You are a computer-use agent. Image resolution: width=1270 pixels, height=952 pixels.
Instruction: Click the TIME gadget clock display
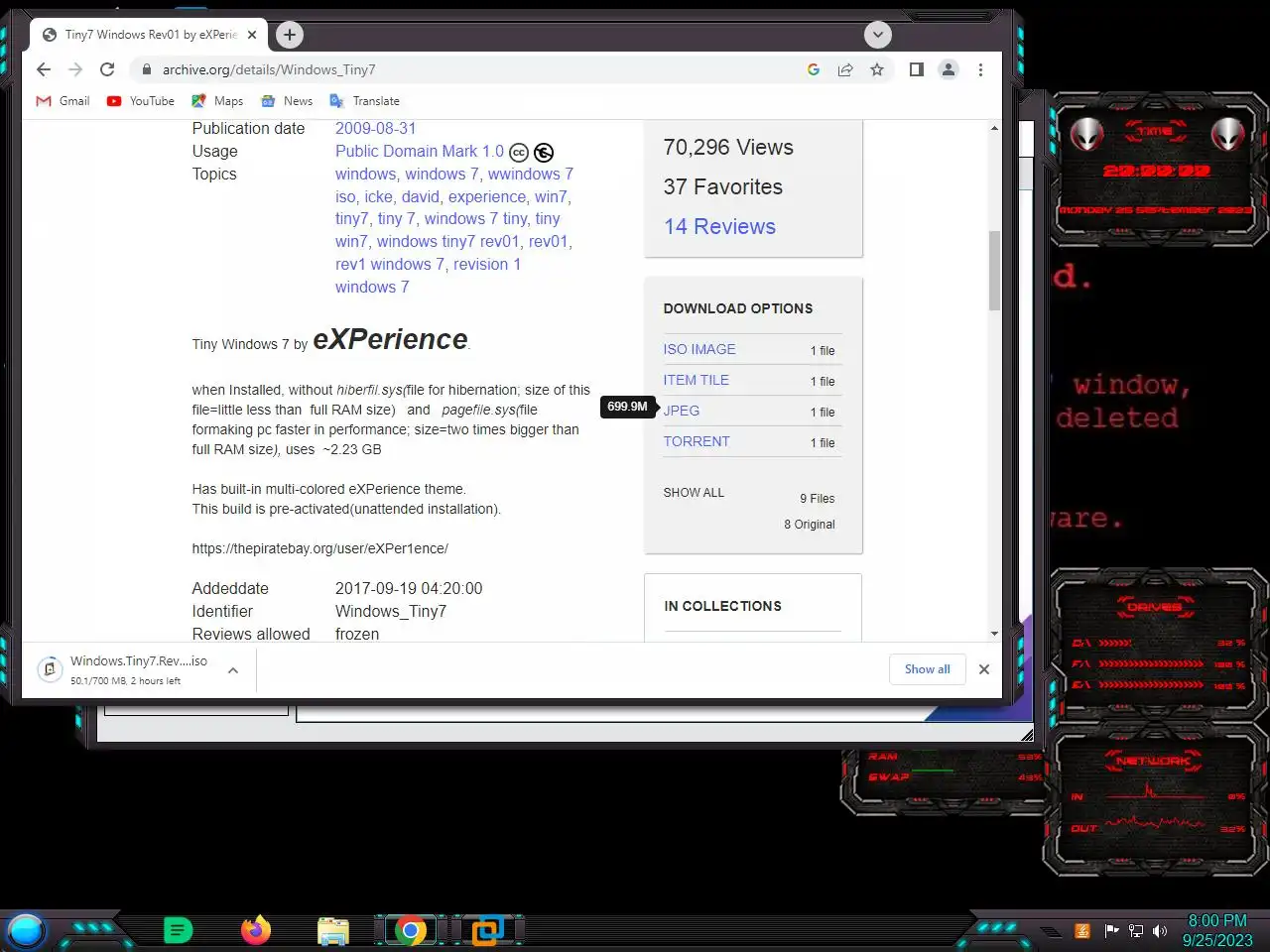click(x=1157, y=171)
